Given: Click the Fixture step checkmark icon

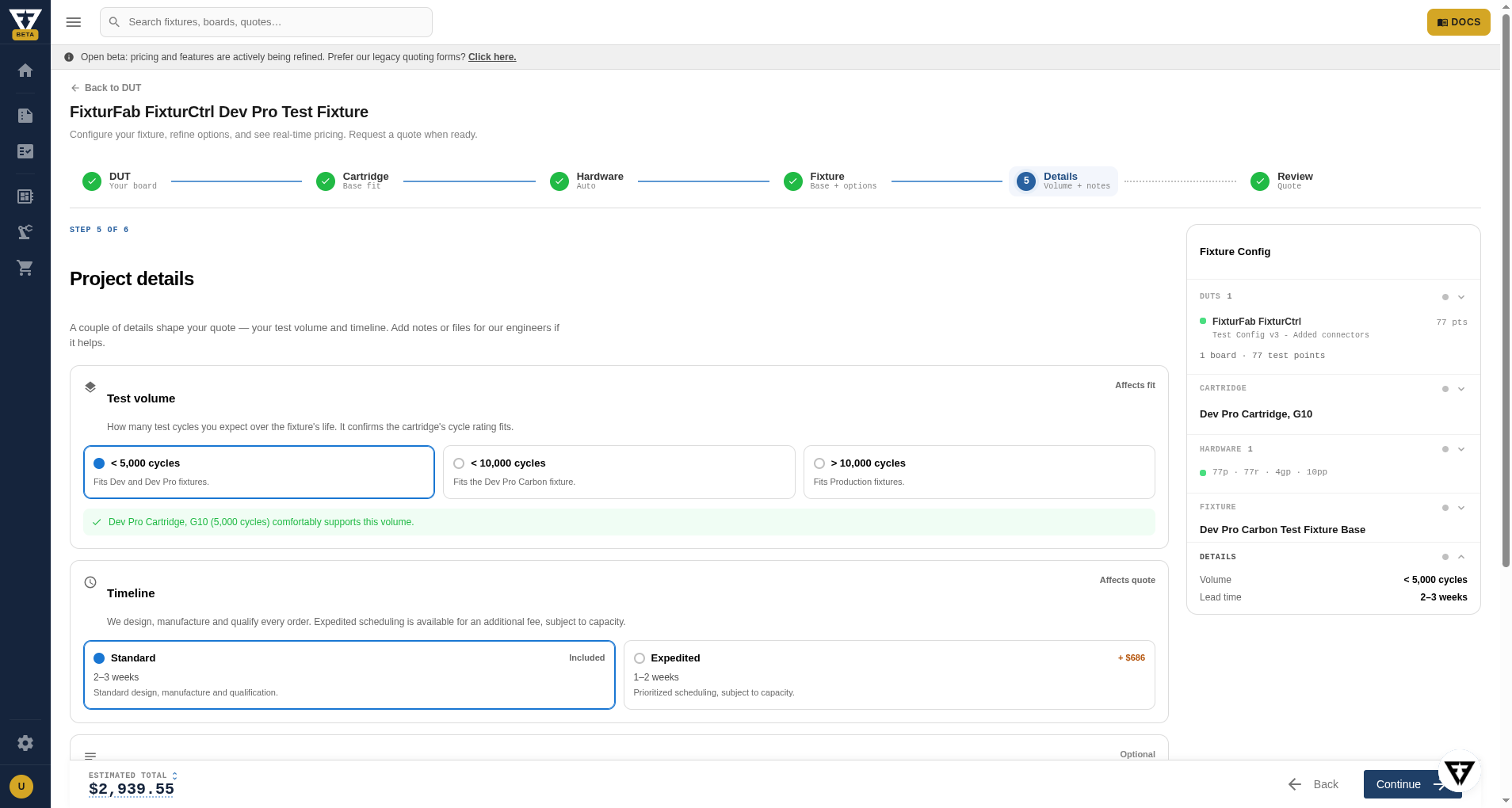Looking at the screenshot, I should [793, 181].
